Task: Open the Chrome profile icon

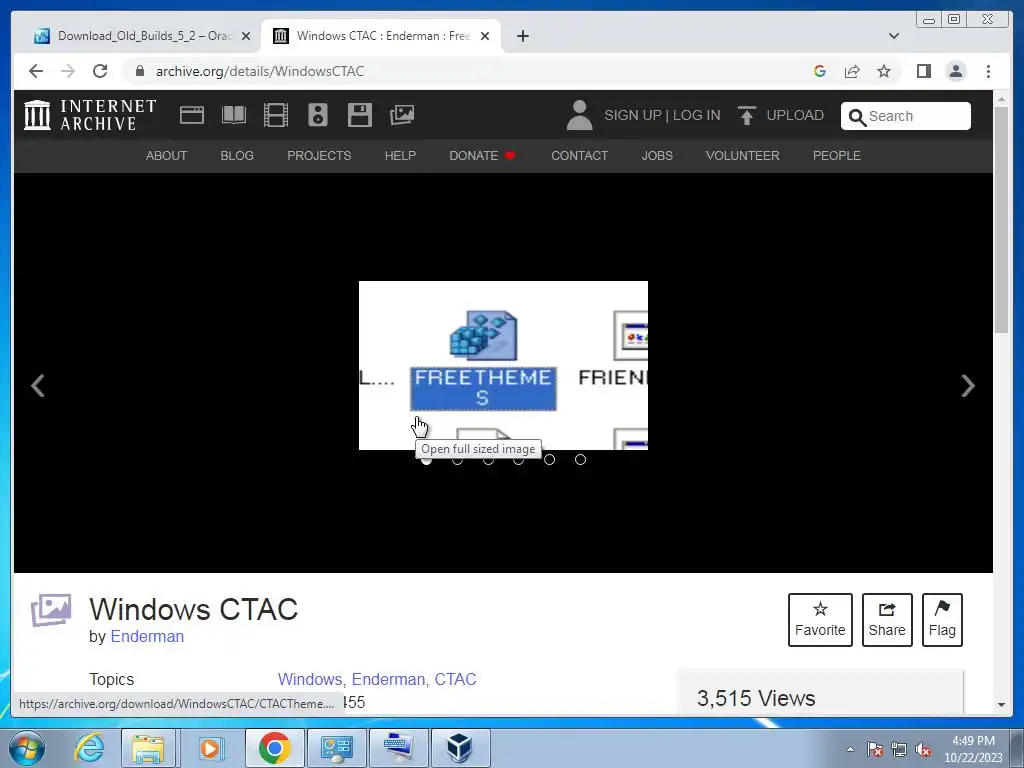Action: click(x=955, y=71)
